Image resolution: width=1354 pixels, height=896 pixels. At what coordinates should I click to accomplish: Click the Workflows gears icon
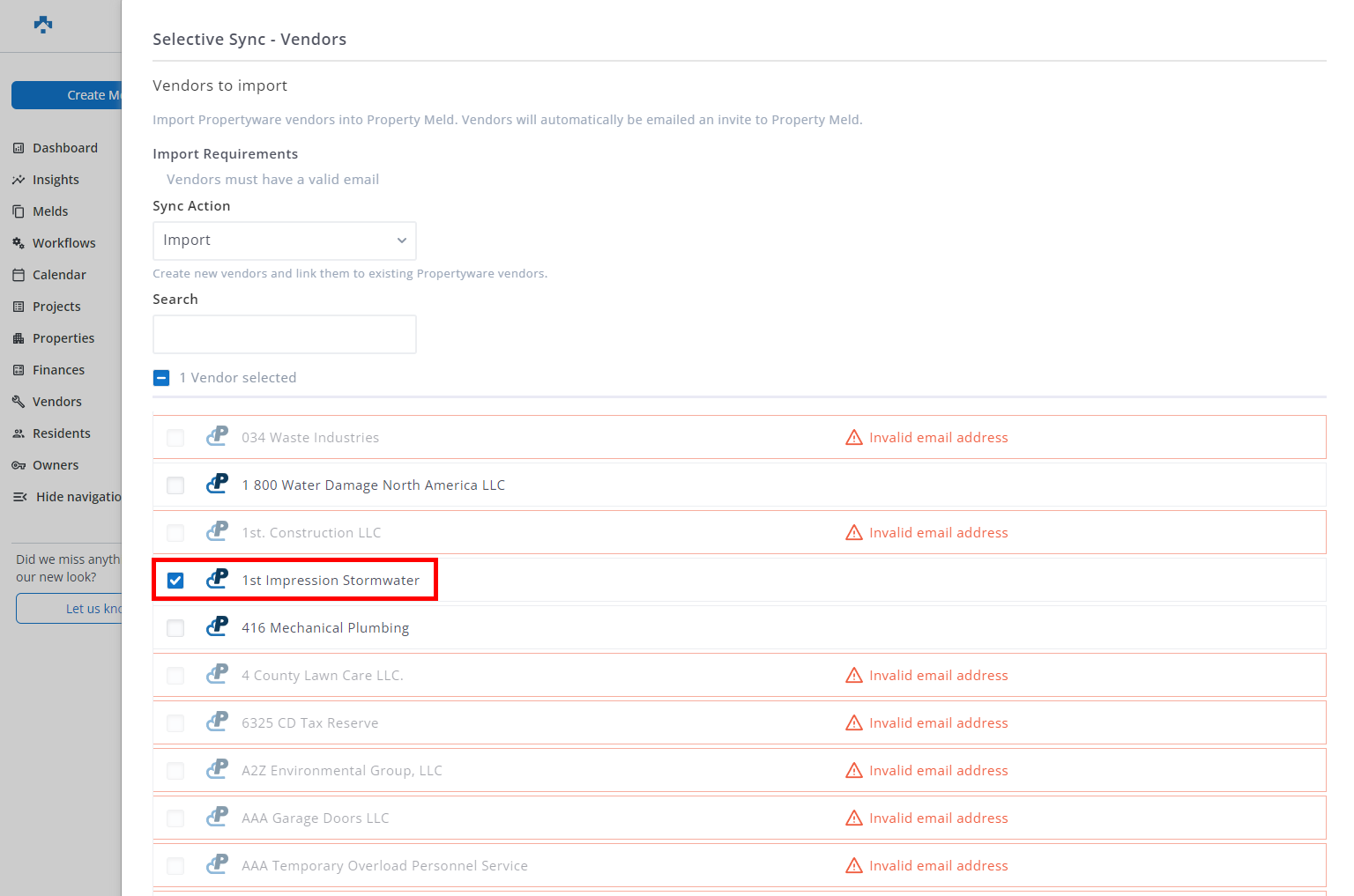click(x=19, y=243)
